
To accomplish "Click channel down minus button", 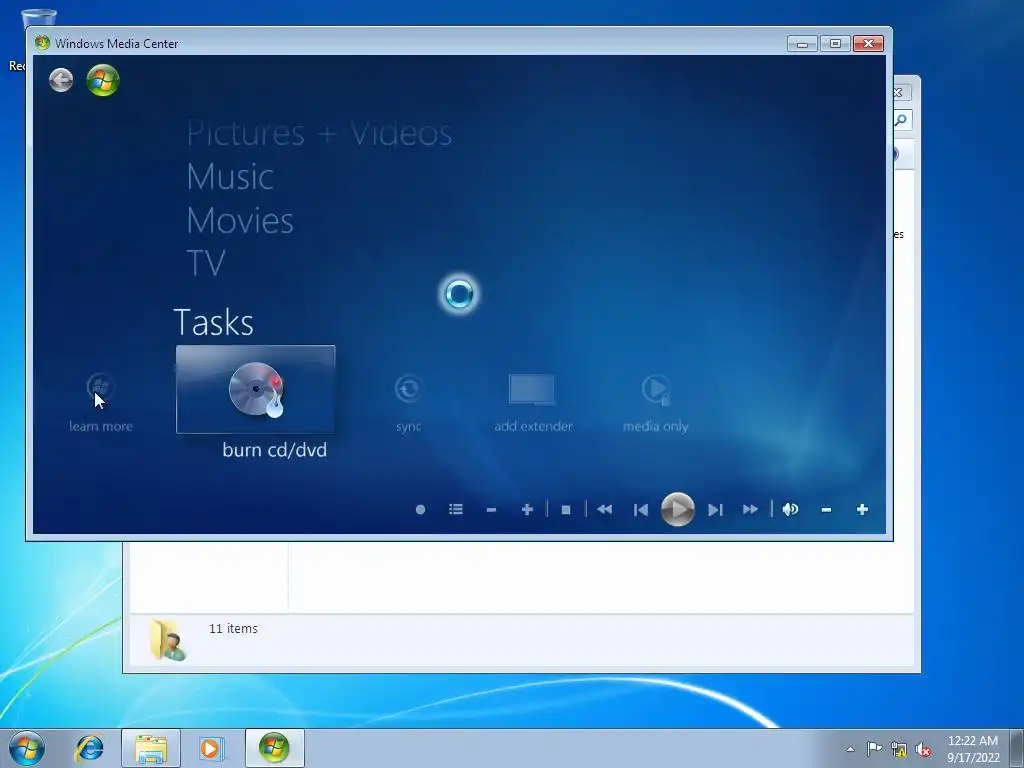I will (x=491, y=510).
